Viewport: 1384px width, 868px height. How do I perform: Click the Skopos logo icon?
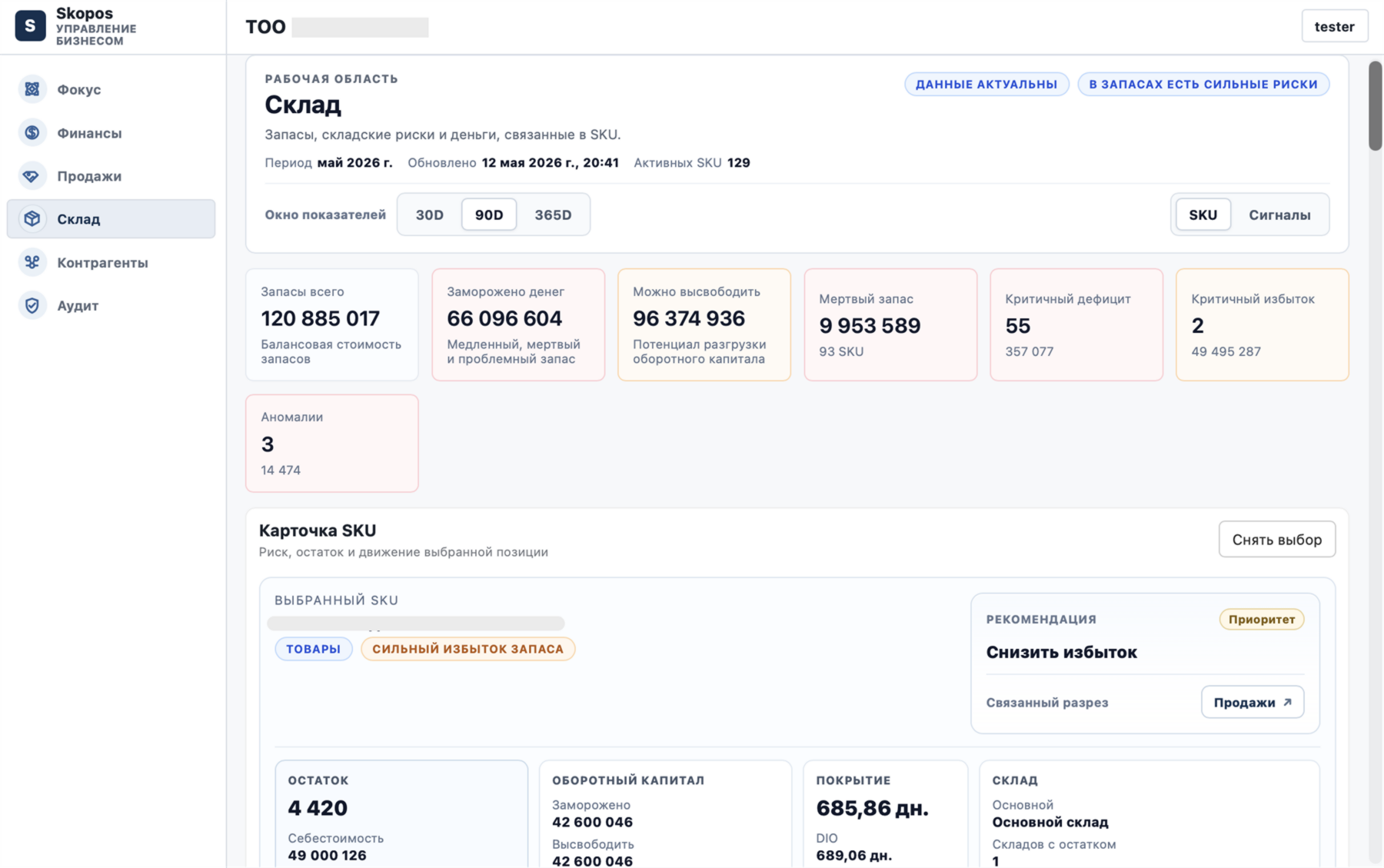pos(30,26)
